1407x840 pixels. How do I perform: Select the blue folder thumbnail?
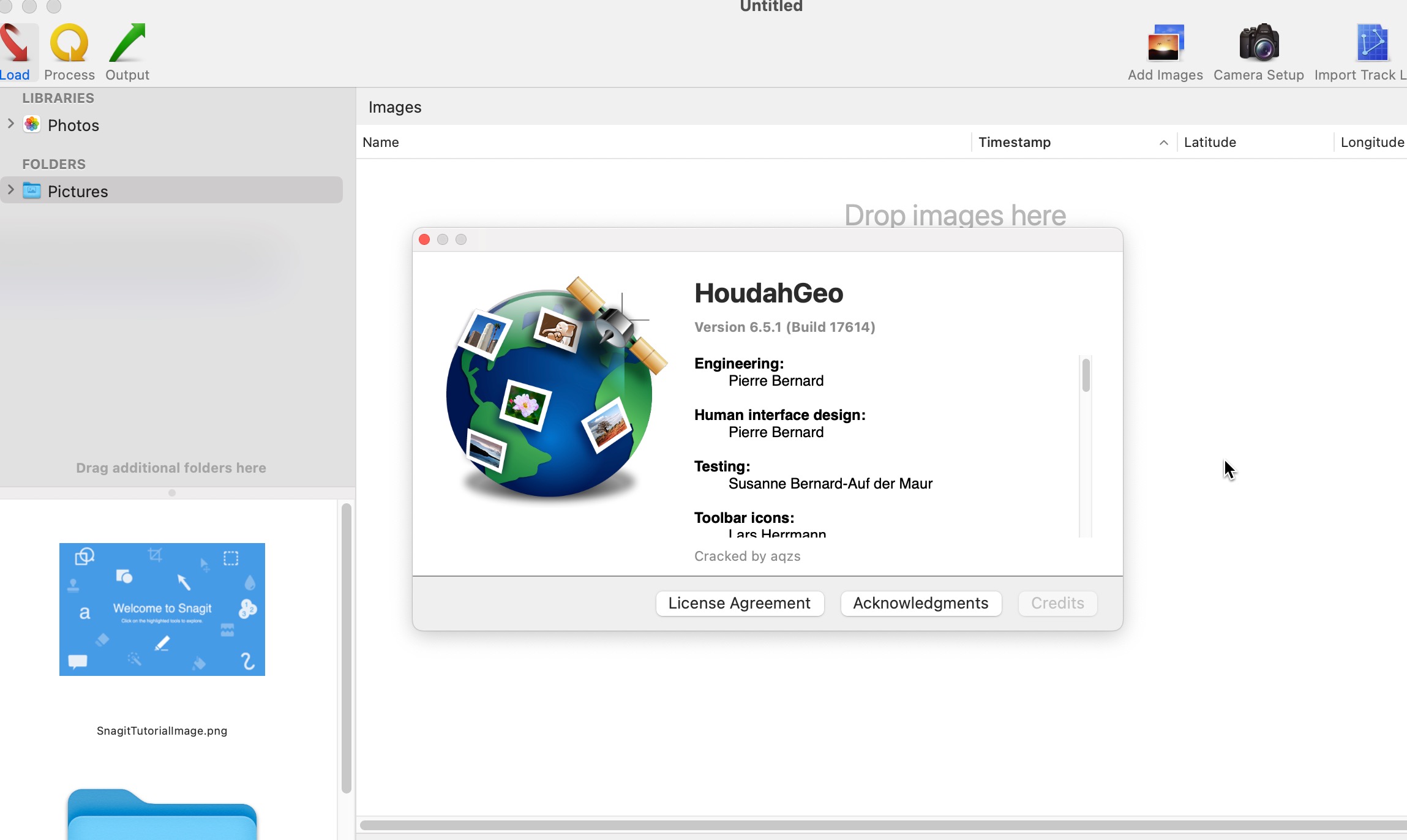(x=162, y=814)
